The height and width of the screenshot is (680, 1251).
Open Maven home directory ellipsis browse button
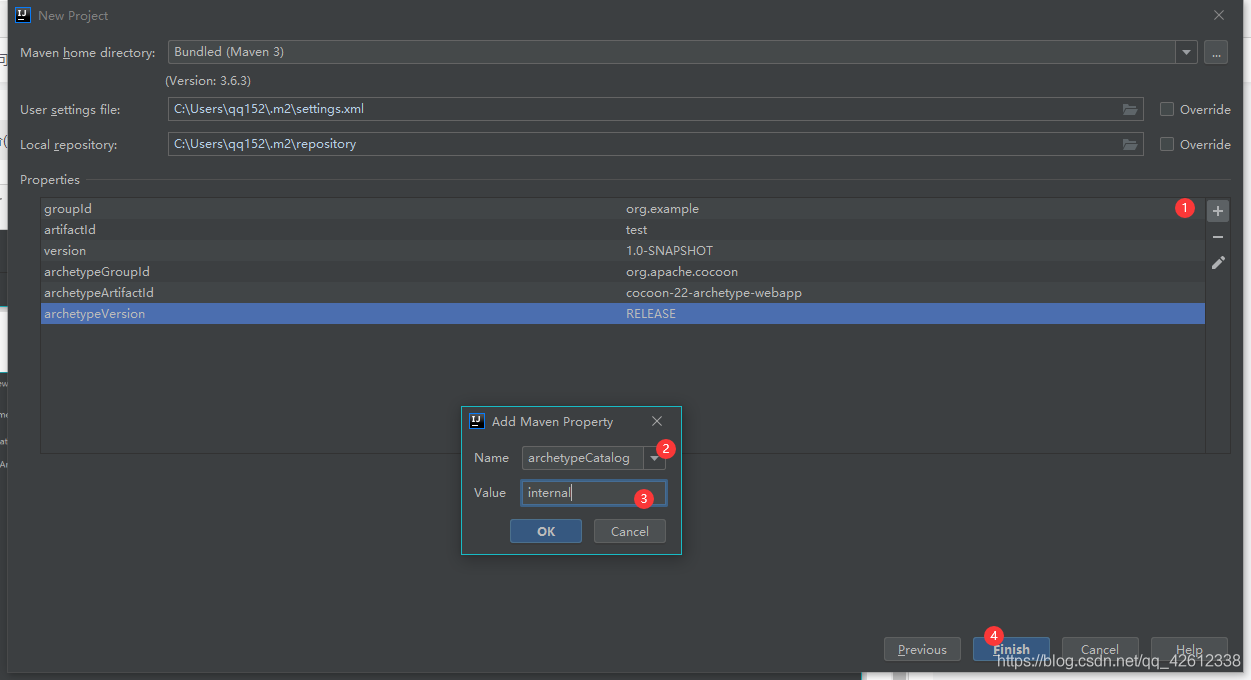[x=1215, y=52]
